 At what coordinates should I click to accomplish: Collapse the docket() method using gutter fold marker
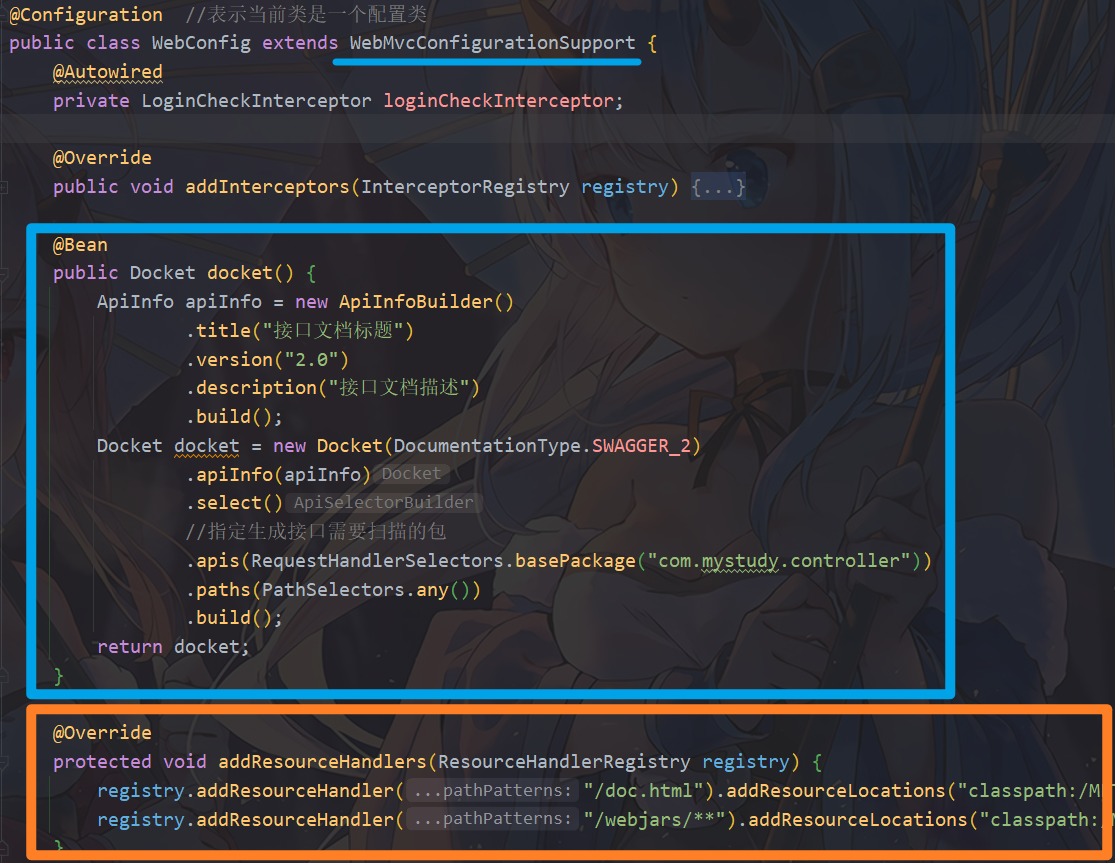[5, 273]
